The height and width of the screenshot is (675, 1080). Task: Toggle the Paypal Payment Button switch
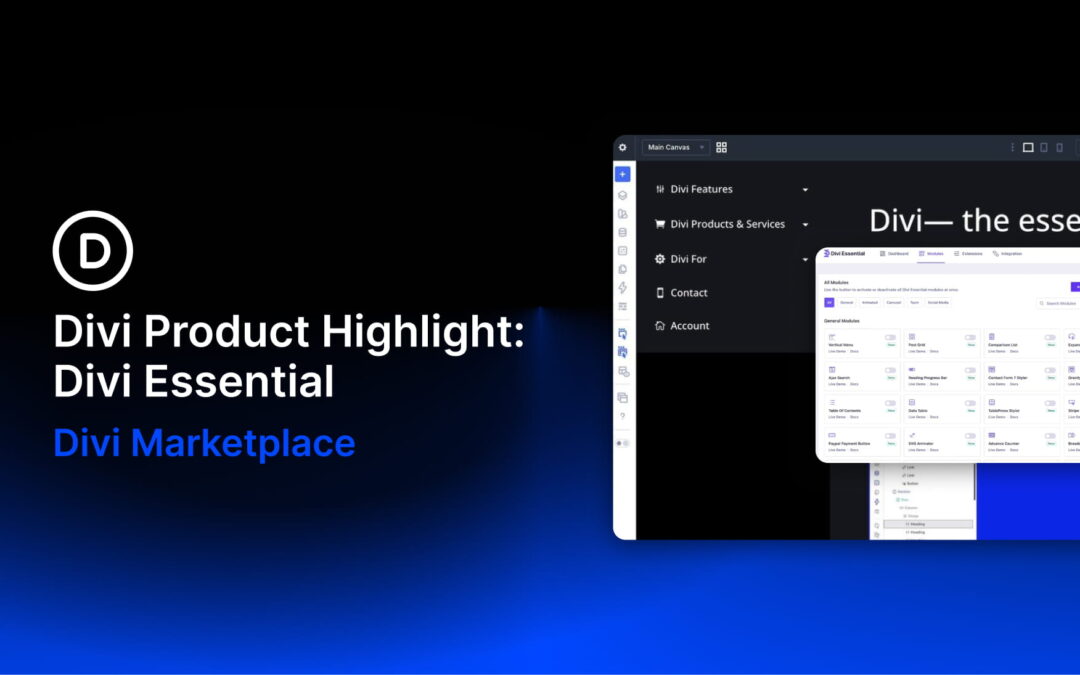[x=891, y=436]
